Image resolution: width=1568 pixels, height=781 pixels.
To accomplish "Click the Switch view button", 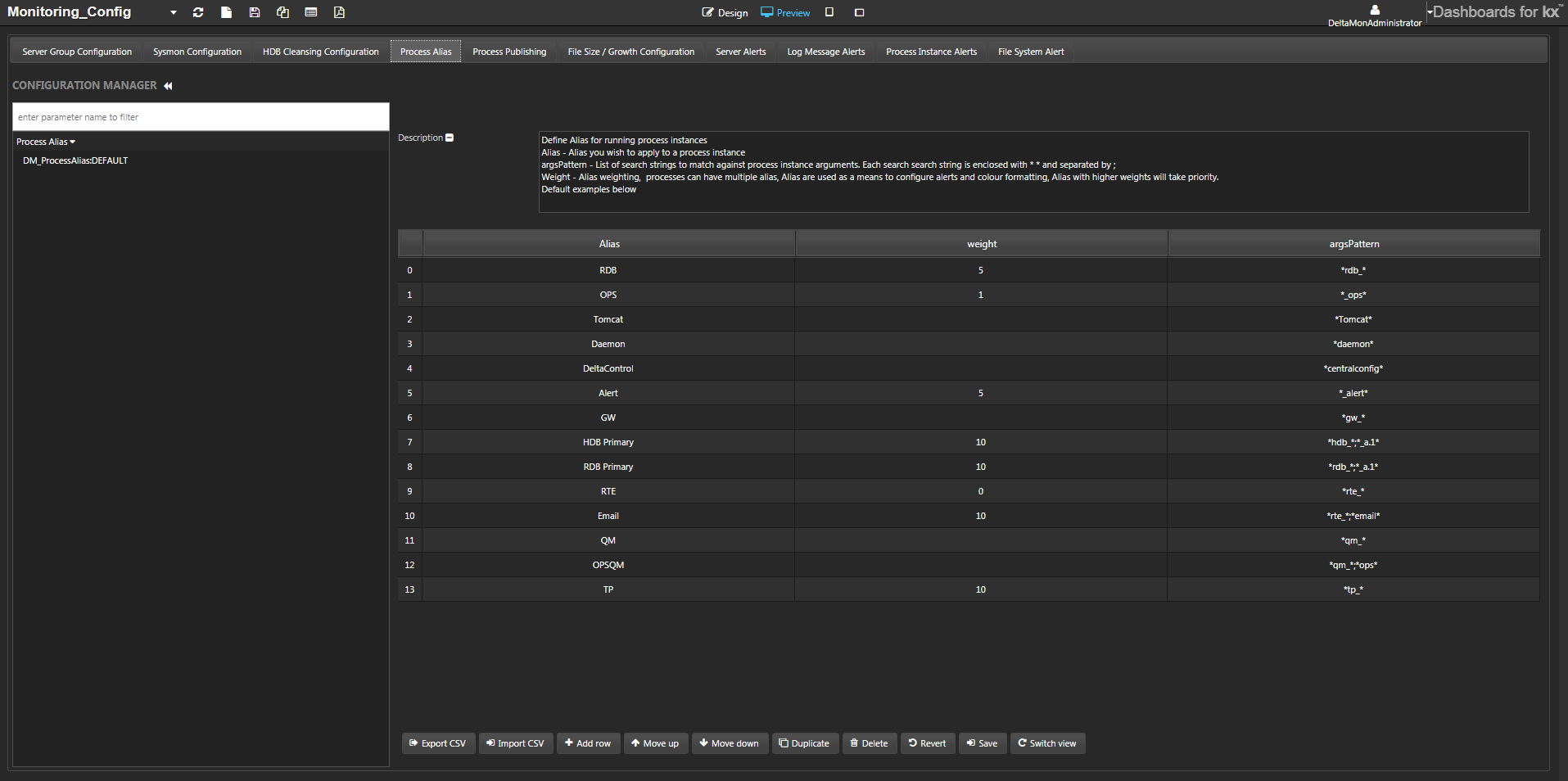I will point(1047,743).
